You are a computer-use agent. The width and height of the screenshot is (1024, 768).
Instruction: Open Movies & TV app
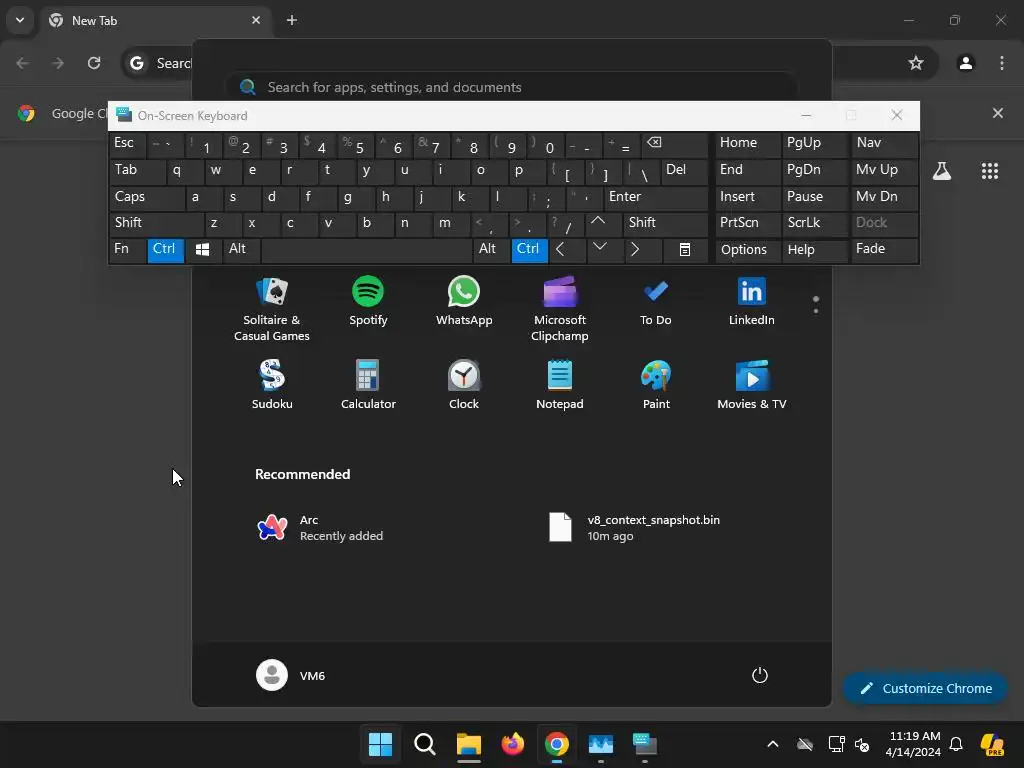coord(751,385)
